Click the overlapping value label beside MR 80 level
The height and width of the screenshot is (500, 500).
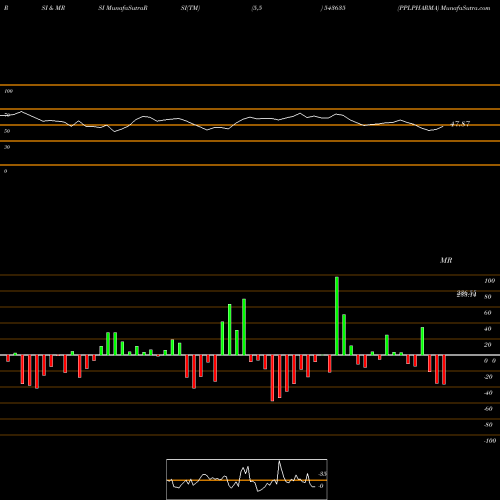(466, 294)
